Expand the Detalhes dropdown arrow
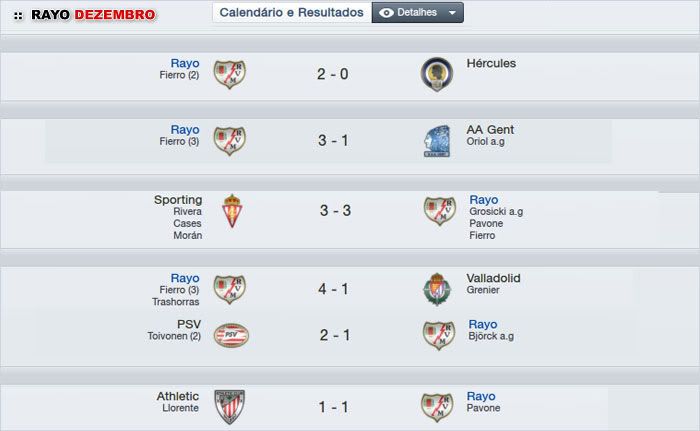The width and height of the screenshot is (700, 431). pyautogui.click(x=453, y=13)
